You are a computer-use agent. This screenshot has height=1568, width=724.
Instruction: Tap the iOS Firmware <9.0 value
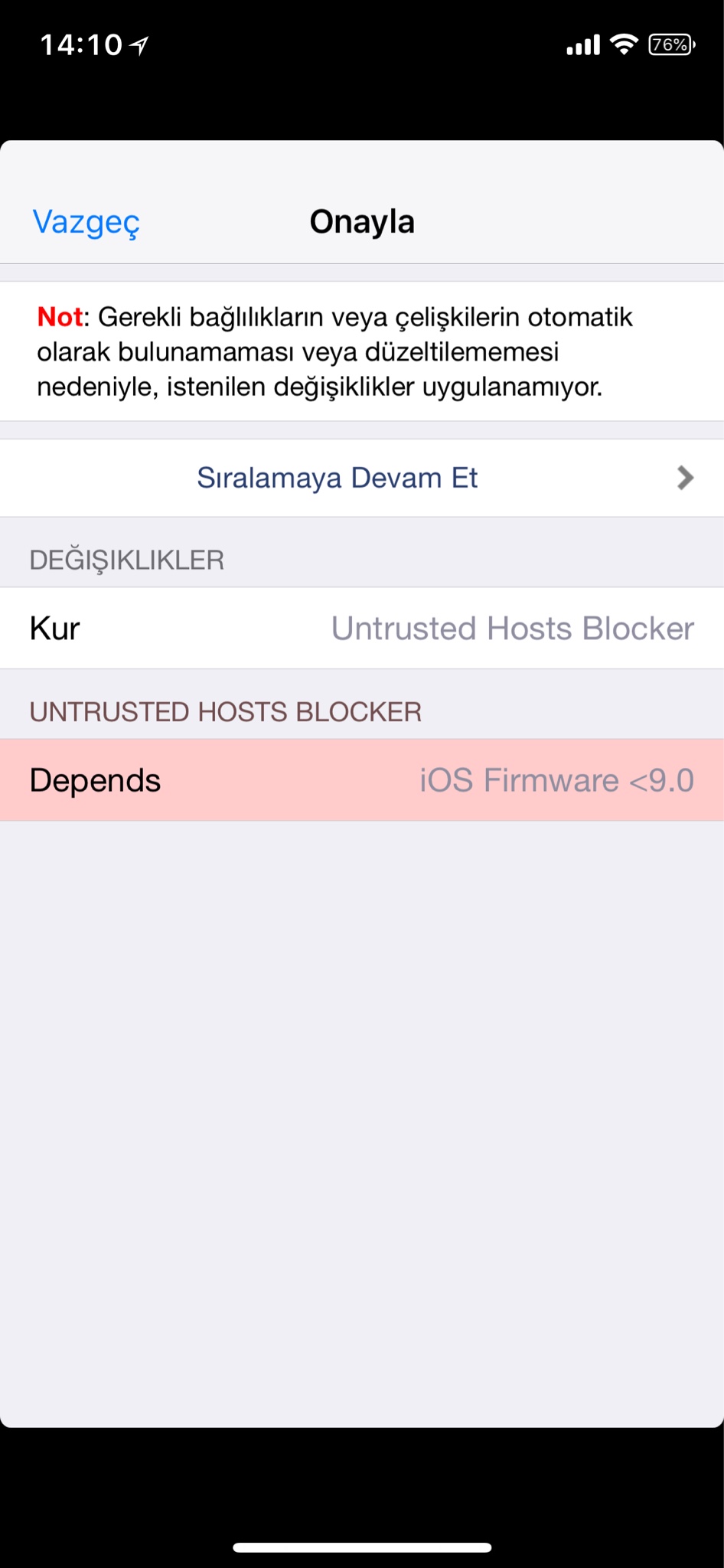point(556,780)
